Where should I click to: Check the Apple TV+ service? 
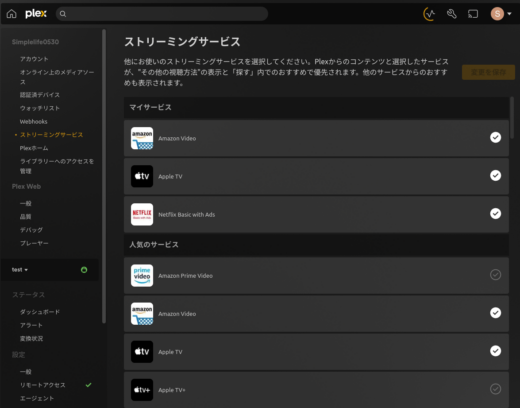496,389
